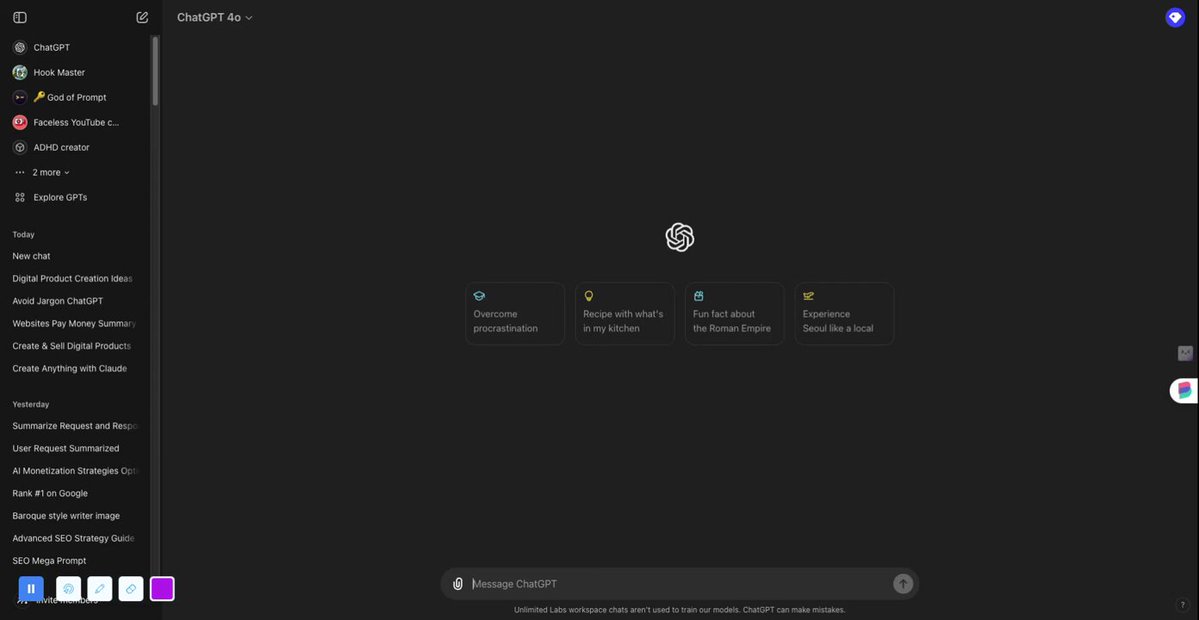Open the ADHD creator GPT avatar
This screenshot has height=620, width=1199.
[x=20, y=148]
